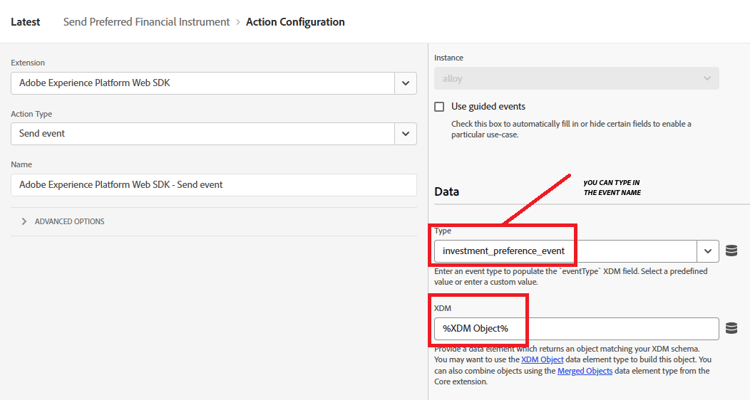Open the Action Type dropdown arrow

click(405, 133)
